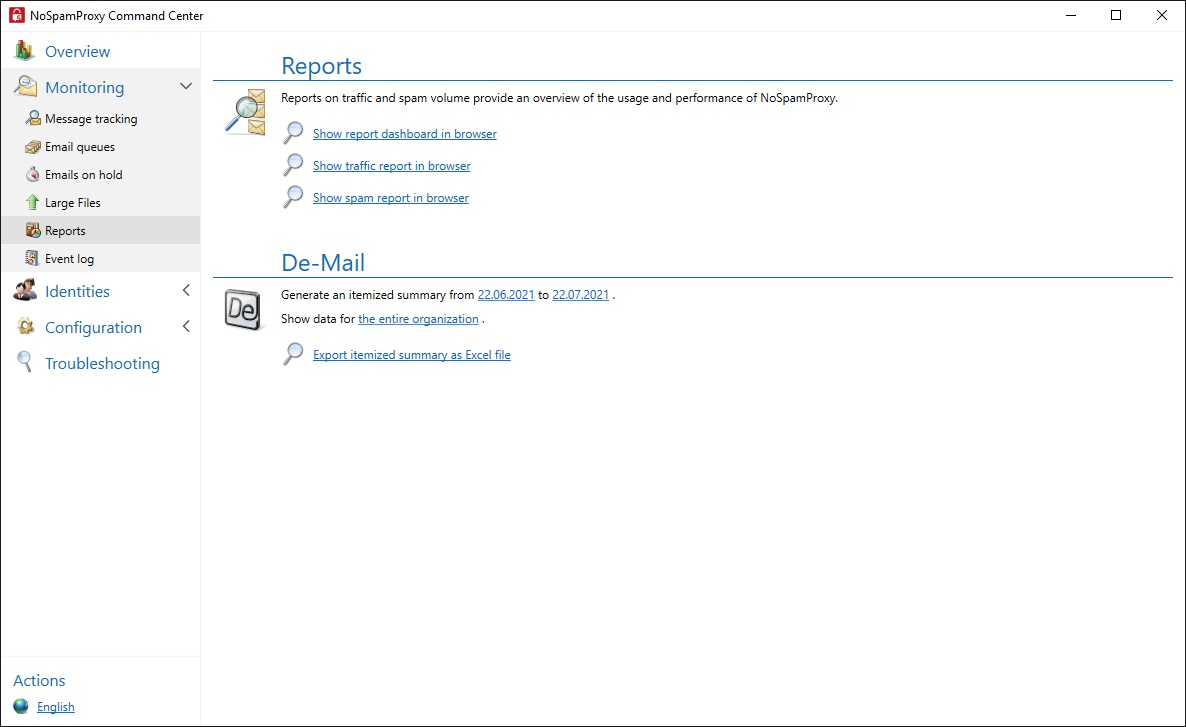Click the Reports sidebar icon
The height and width of the screenshot is (727, 1186).
[x=33, y=230]
